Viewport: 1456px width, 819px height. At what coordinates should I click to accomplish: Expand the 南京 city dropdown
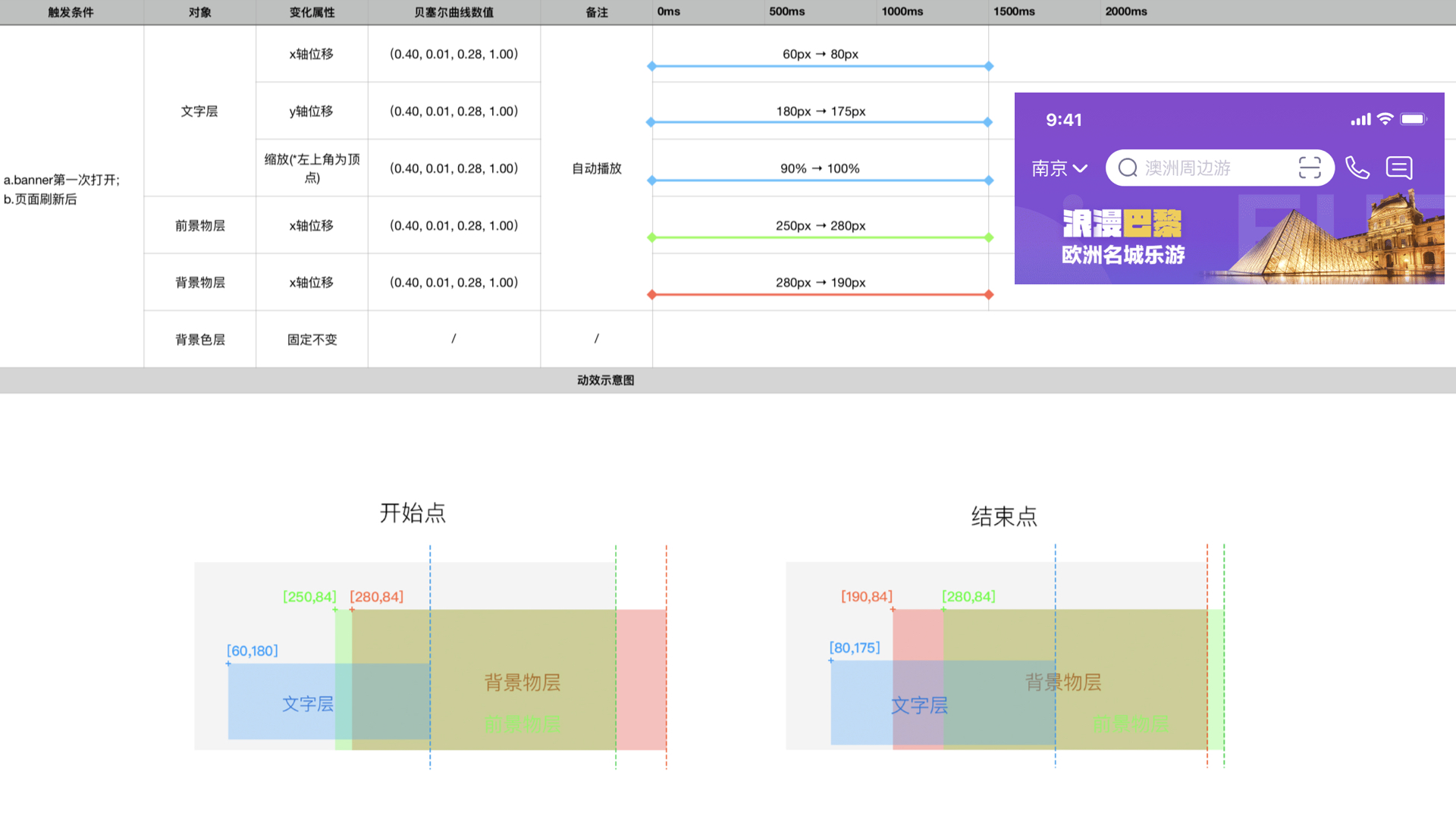1059,168
